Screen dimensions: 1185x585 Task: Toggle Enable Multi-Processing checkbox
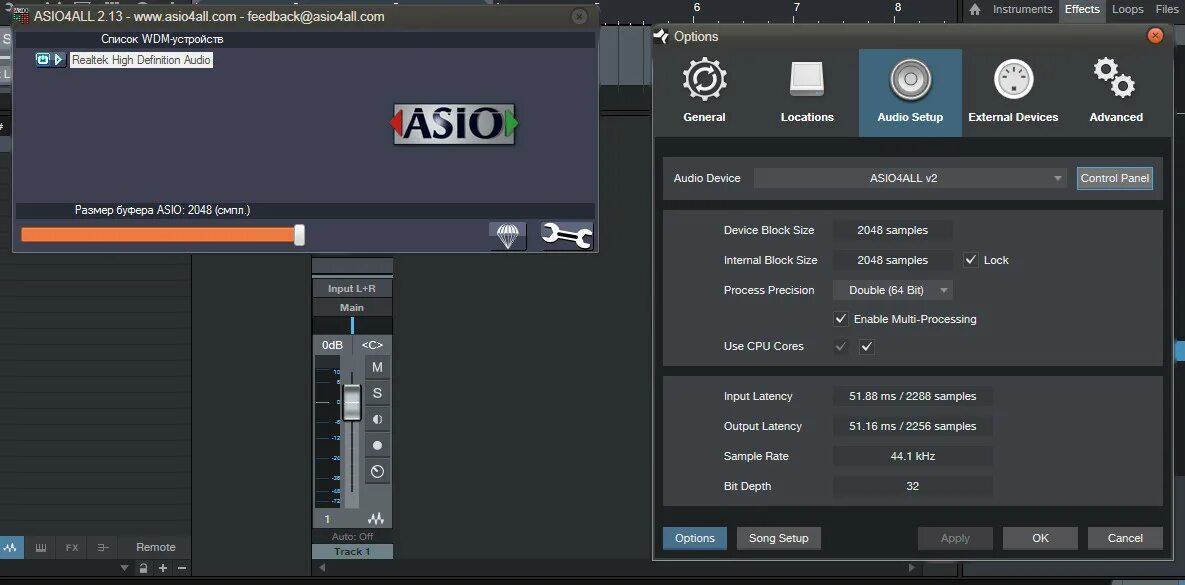[840, 319]
